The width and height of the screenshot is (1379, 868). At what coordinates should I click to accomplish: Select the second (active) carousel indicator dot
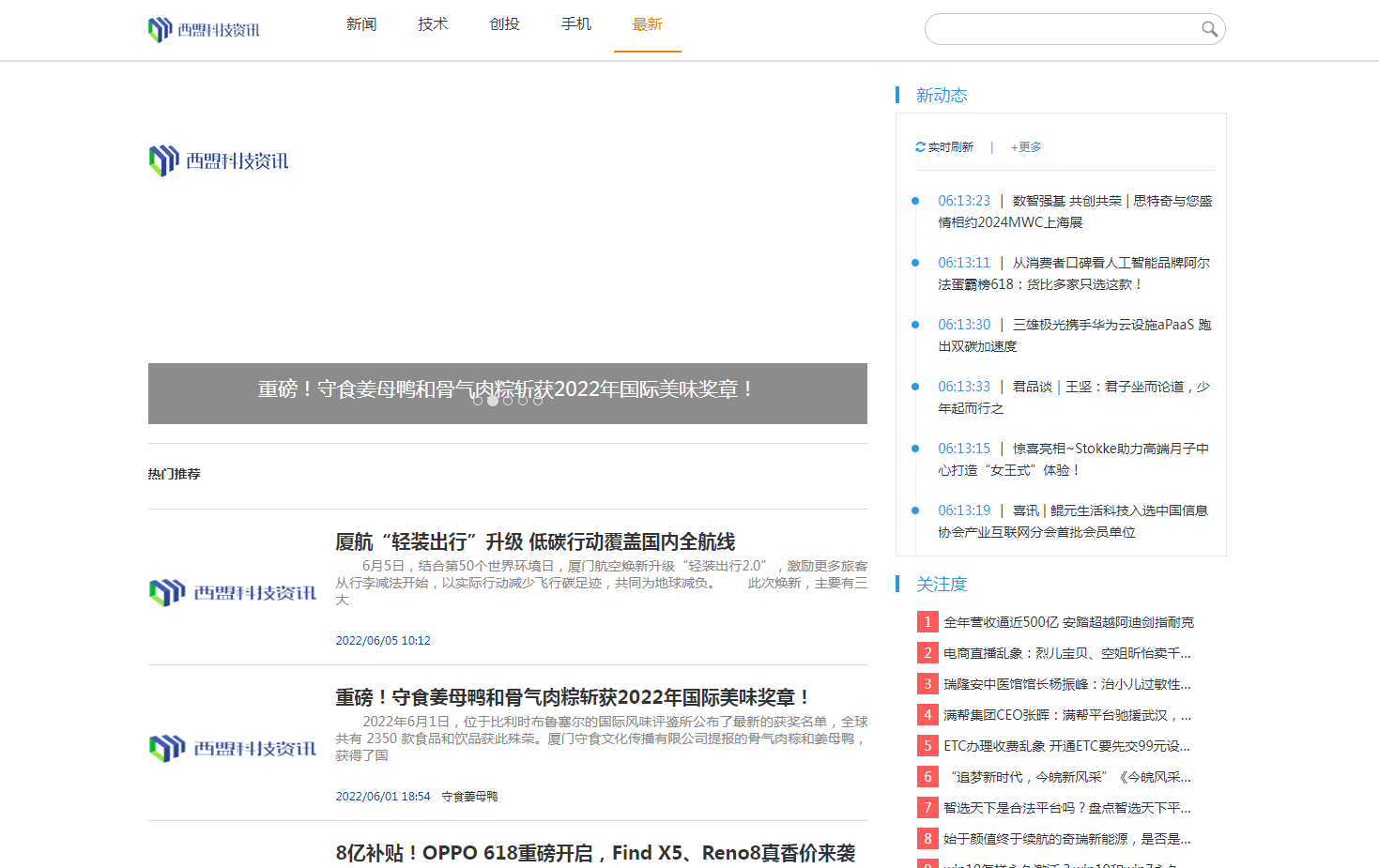click(493, 401)
